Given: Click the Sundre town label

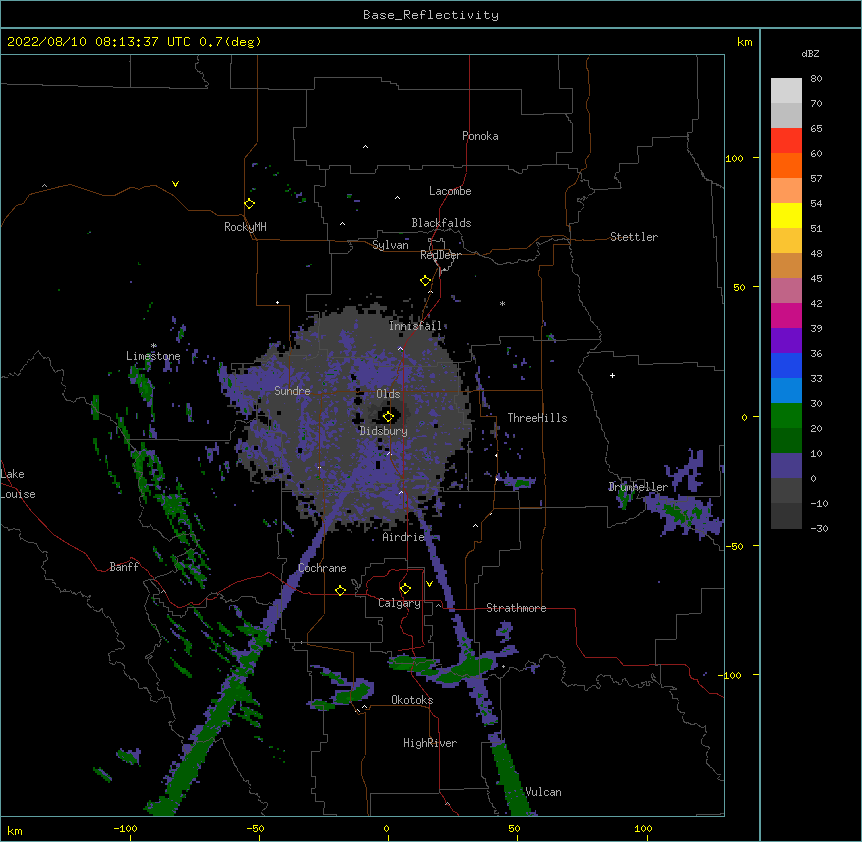Looking at the screenshot, I should pyautogui.click(x=292, y=391).
